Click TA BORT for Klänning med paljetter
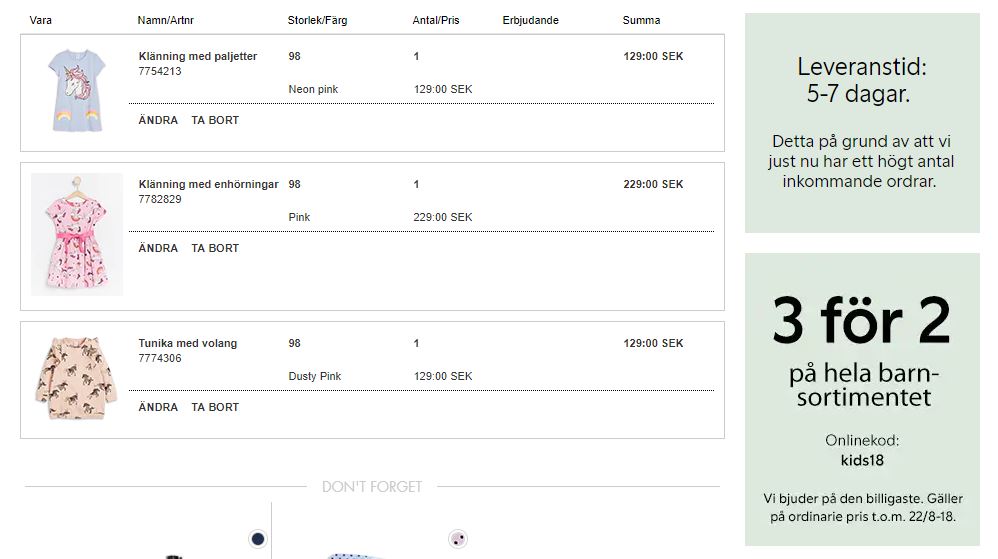998x559 pixels. pos(215,120)
